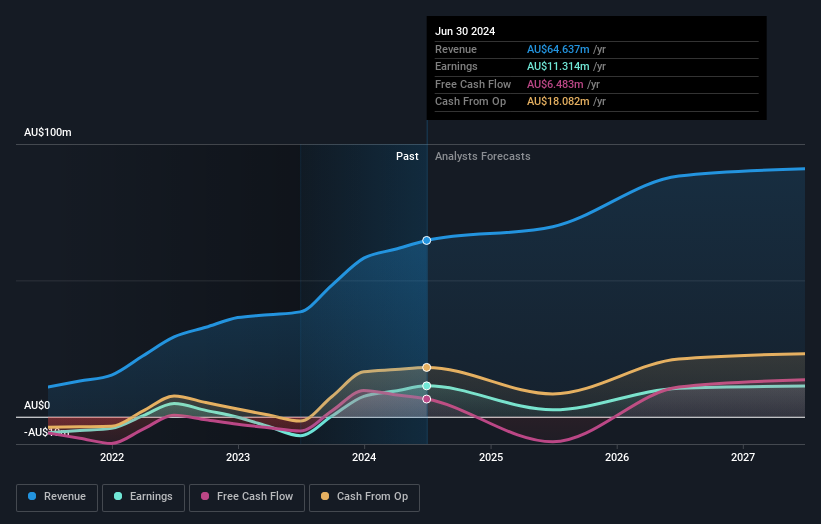Click the orange Cash From Op legend dot
The height and width of the screenshot is (524, 821).
pos(325,496)
